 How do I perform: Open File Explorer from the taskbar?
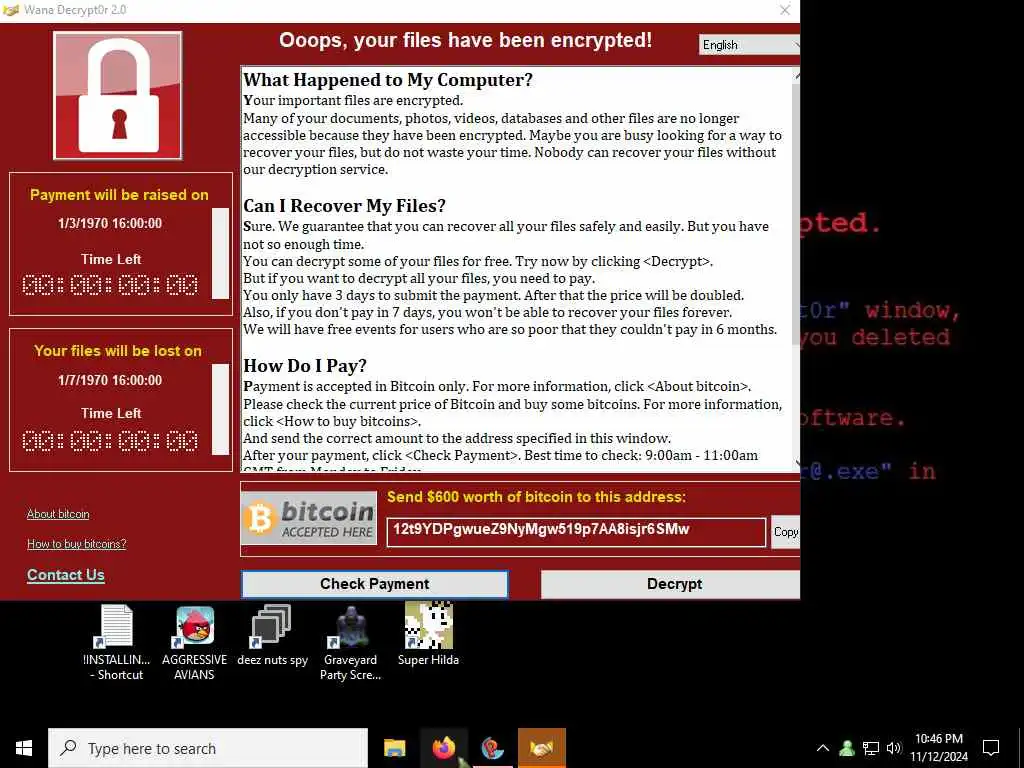click(x=394, y=748)
